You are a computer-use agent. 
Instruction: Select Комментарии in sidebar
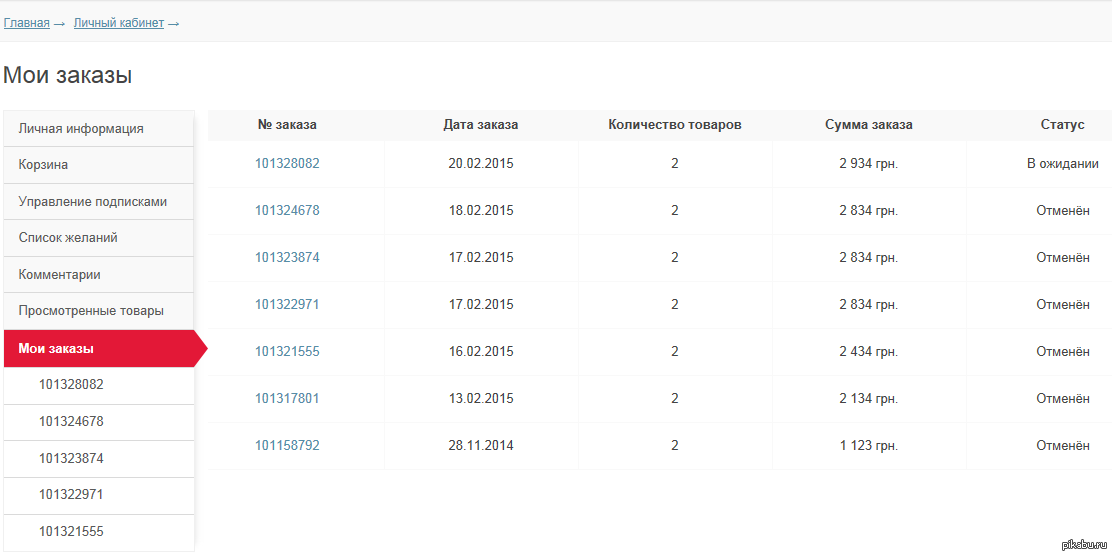[x=99, y=274]
